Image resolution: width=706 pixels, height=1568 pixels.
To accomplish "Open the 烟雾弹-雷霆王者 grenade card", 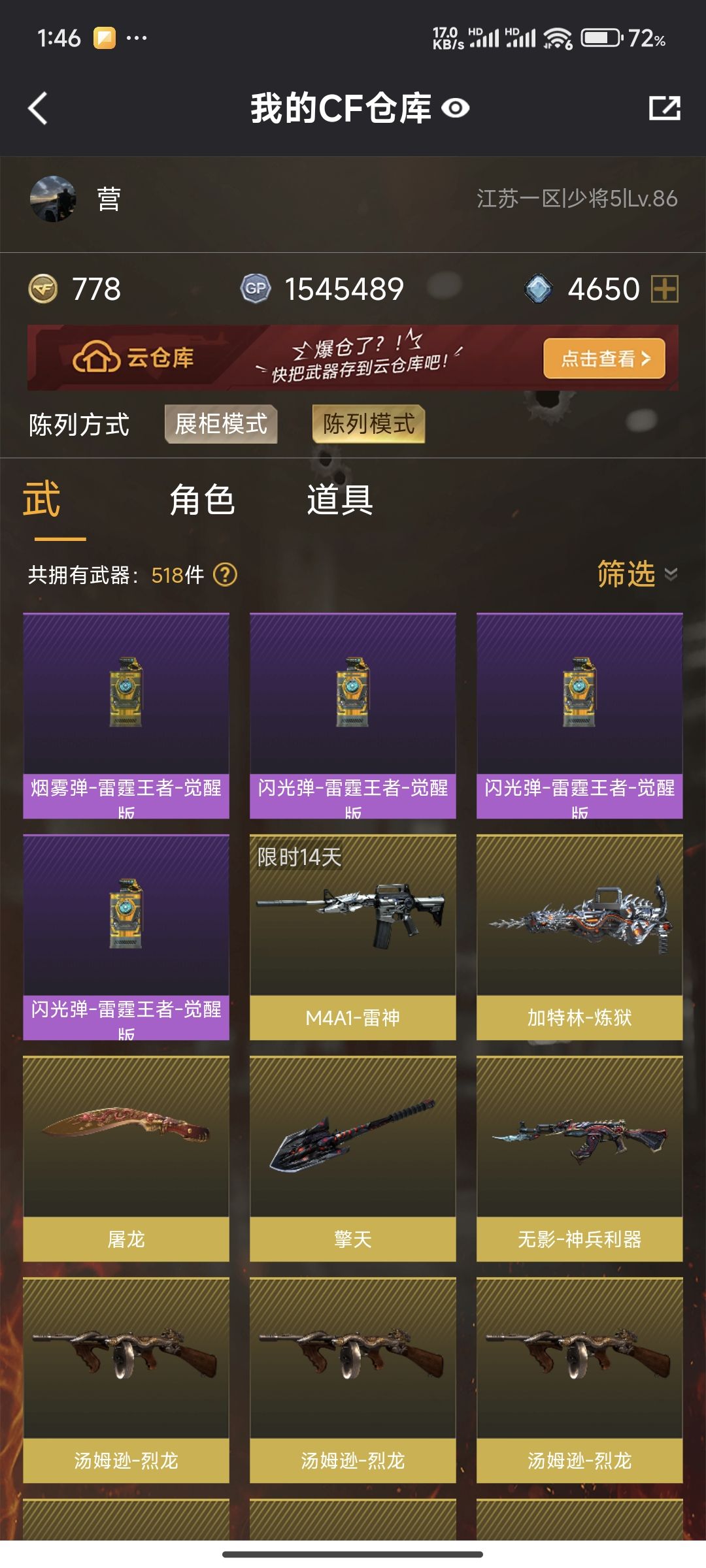I will pos(126,716).
